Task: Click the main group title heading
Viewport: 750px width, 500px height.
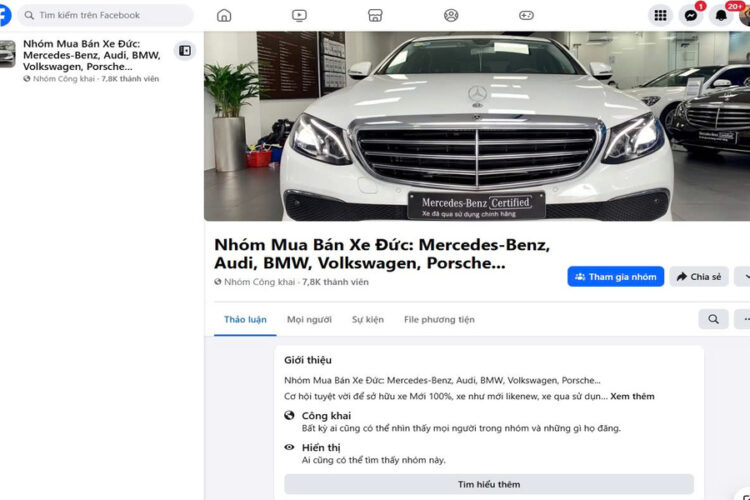Action: 382,254
